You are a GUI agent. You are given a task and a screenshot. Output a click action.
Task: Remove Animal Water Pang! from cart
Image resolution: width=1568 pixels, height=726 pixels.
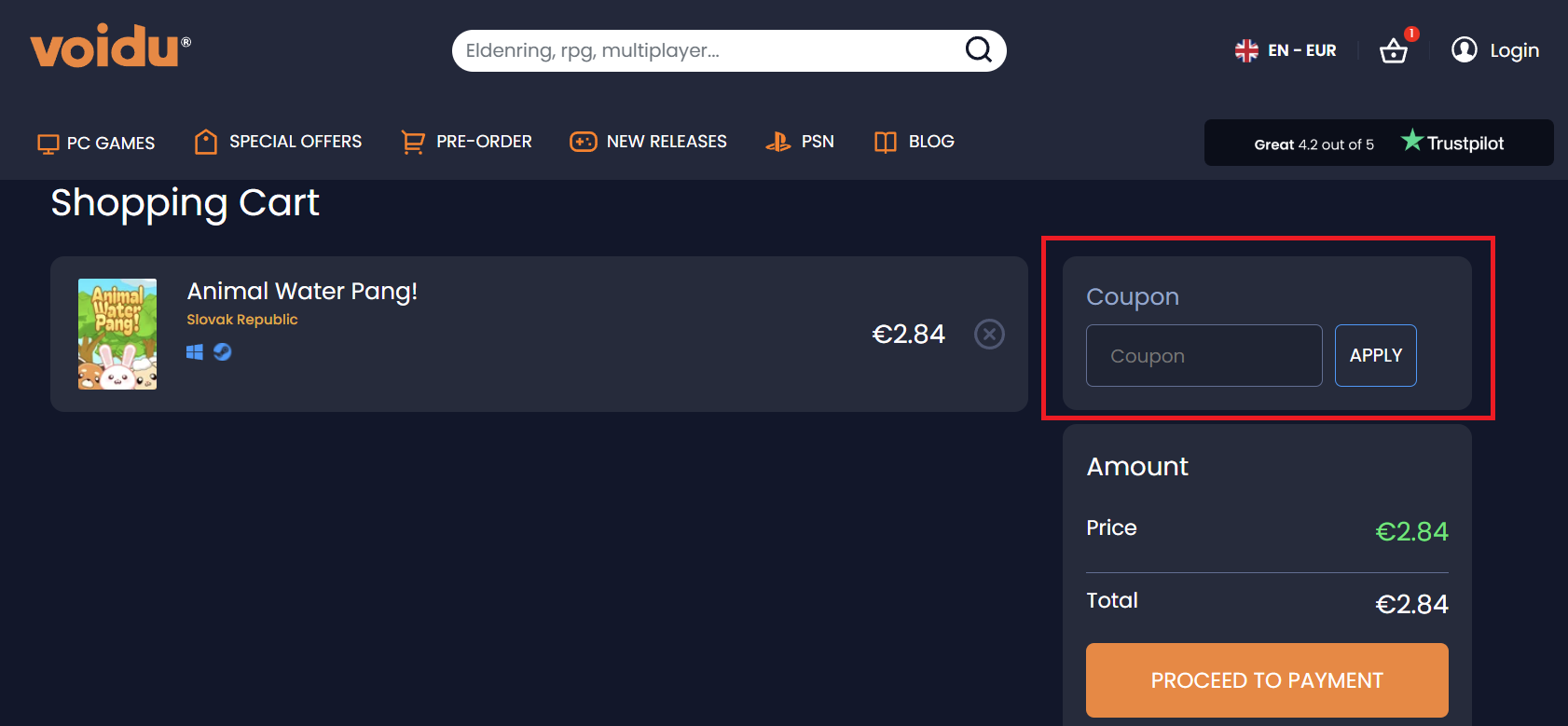coord(989,334)
